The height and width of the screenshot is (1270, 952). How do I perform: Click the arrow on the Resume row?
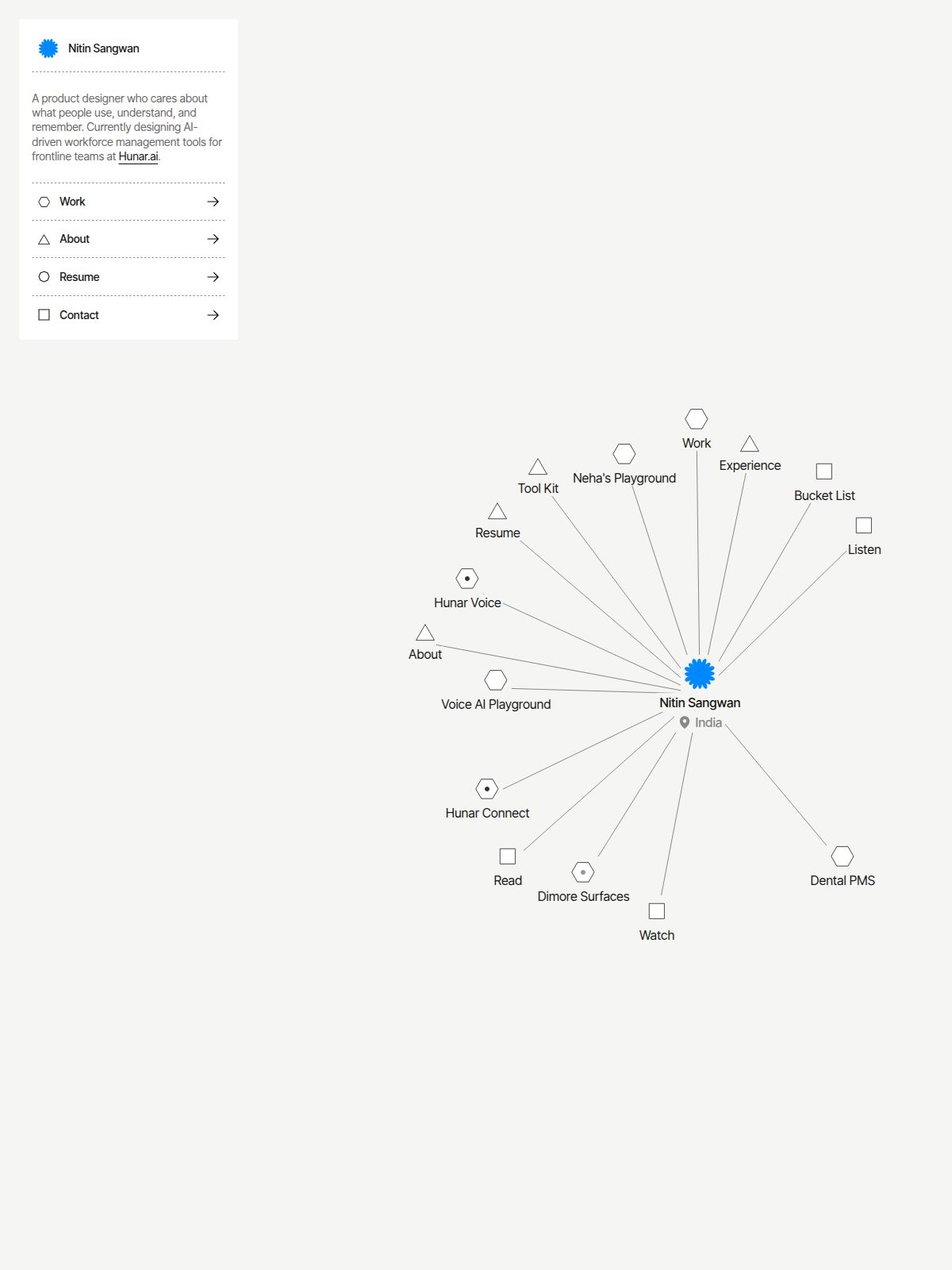click(x=213, y=277)
